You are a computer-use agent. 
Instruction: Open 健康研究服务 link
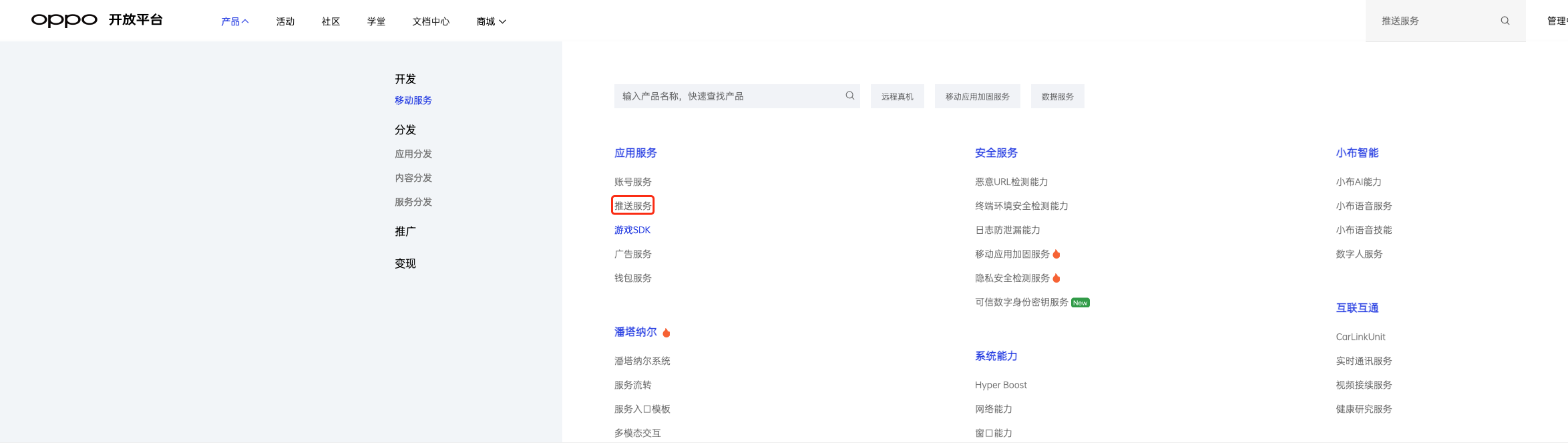(1364, 409)
